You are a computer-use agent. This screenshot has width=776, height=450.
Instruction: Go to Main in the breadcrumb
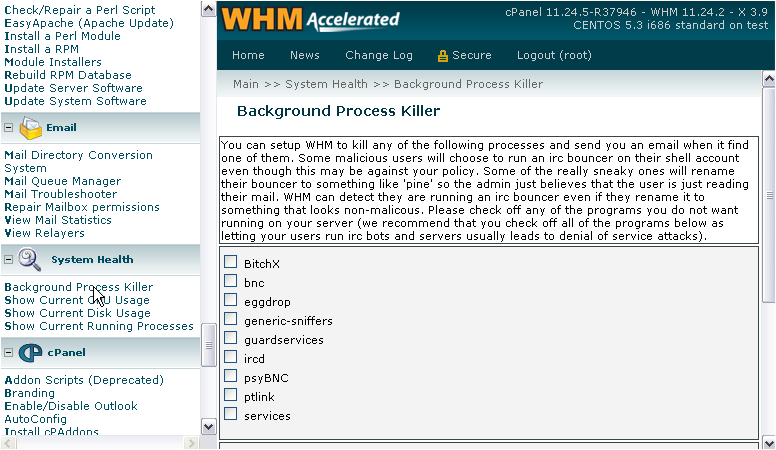(245, 84)
